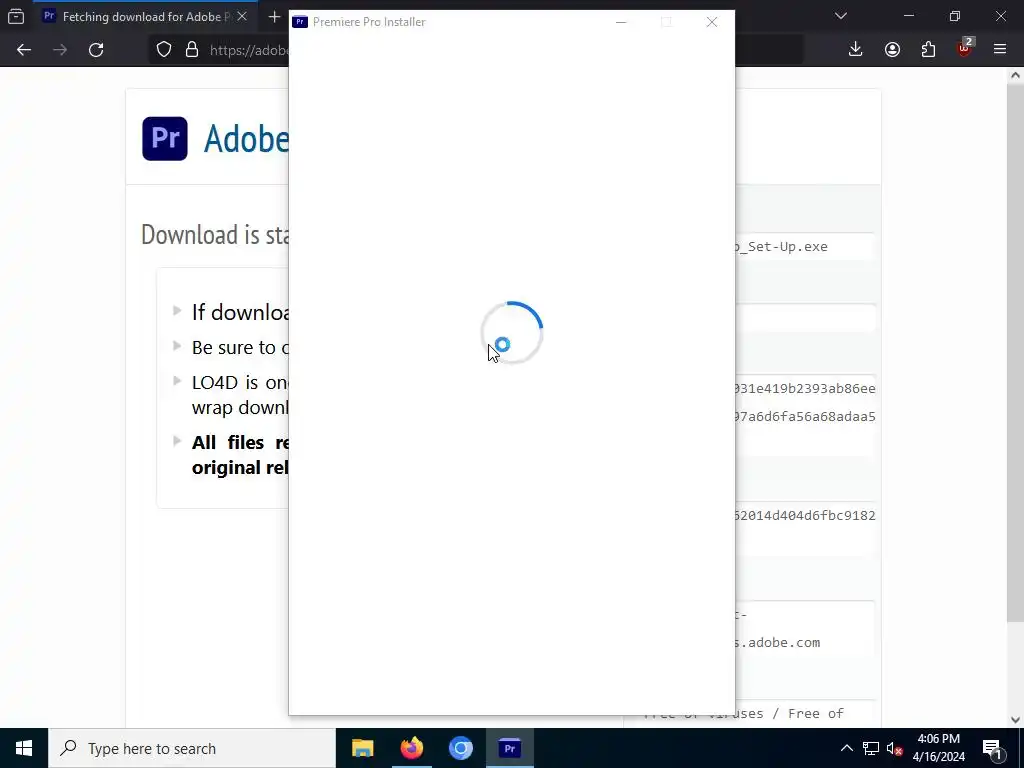Image resolution: width=1024 pixels, height=768 pixels.
Task: Open the Chromium browser taskbar icon
Action: click(x=460, y=748)
